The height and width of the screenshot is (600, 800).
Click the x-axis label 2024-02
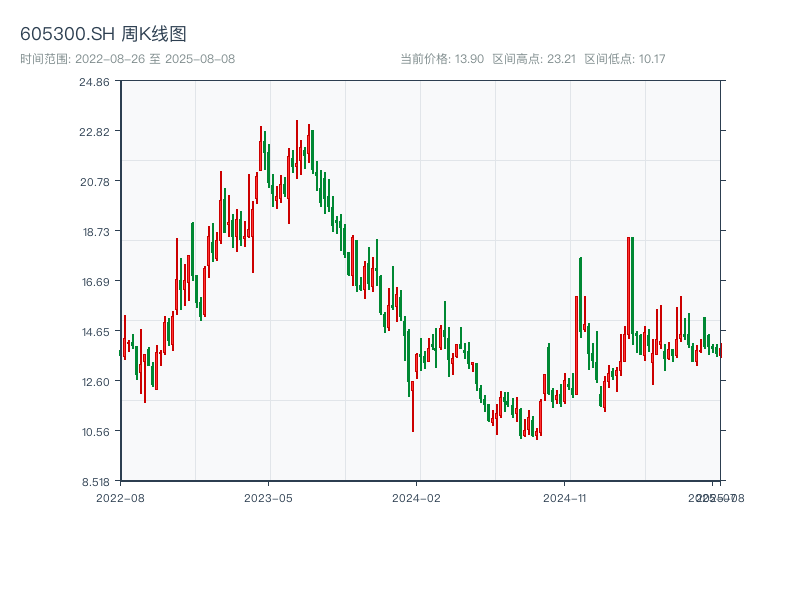pos(416,498)
